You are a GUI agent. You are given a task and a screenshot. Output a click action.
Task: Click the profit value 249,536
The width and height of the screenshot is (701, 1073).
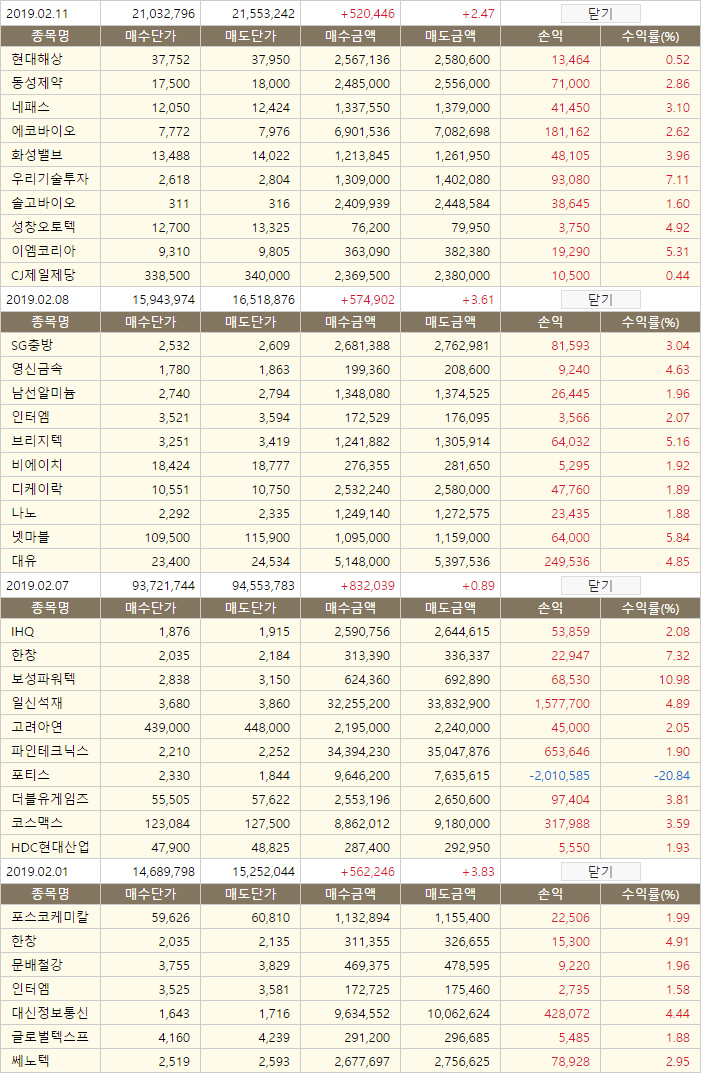[567, 562]
